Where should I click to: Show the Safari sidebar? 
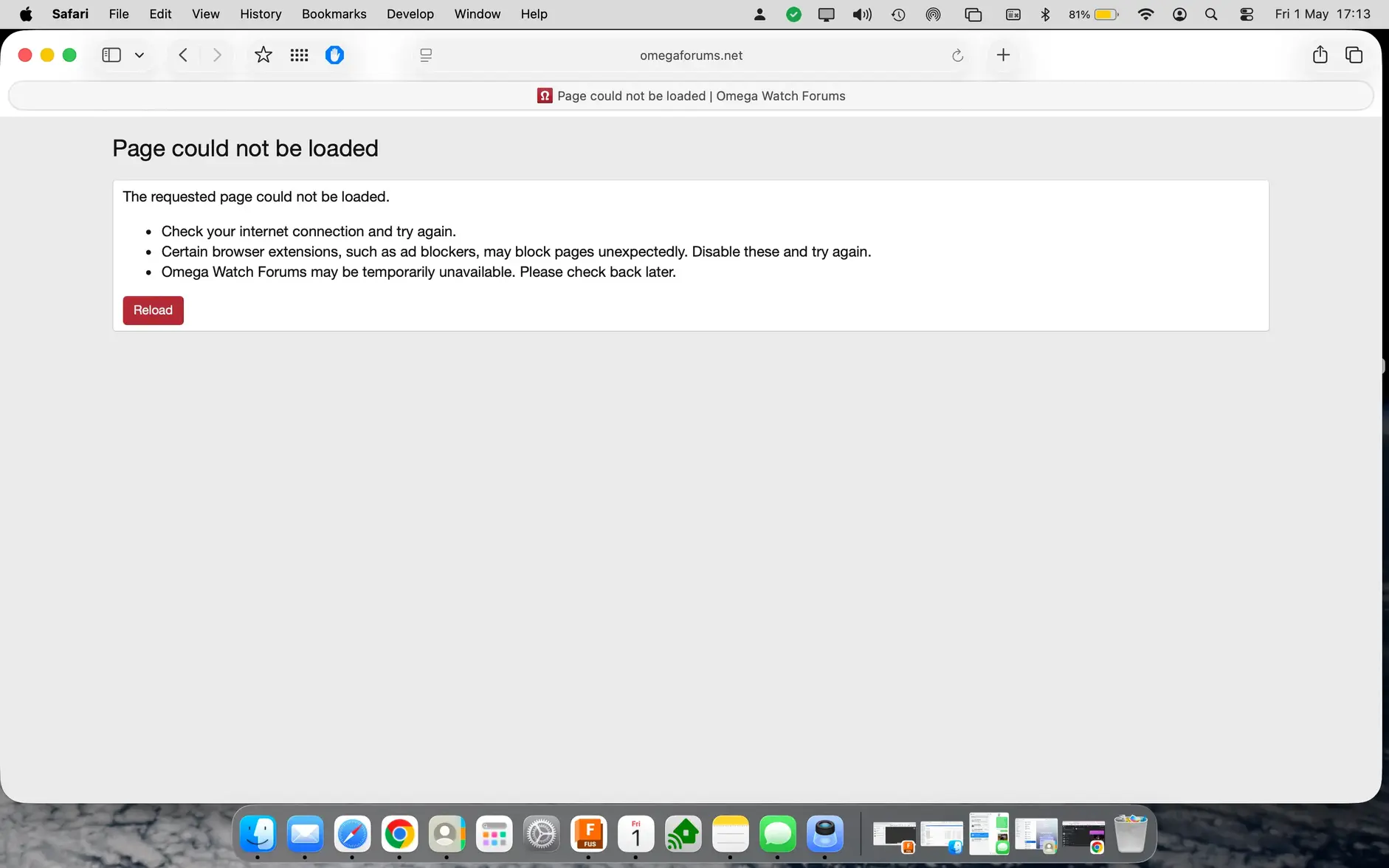[111, 55]
